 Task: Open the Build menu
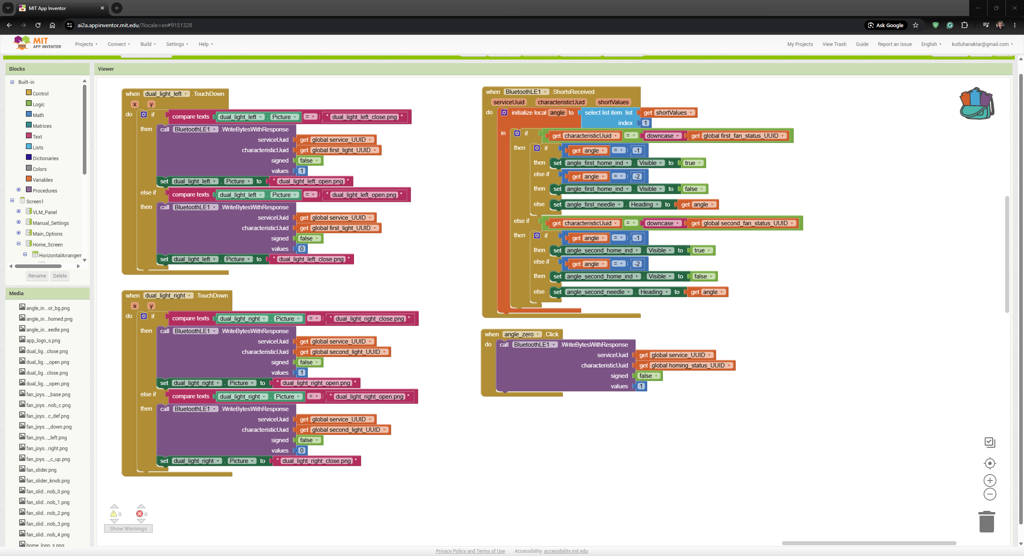(148, 44)
